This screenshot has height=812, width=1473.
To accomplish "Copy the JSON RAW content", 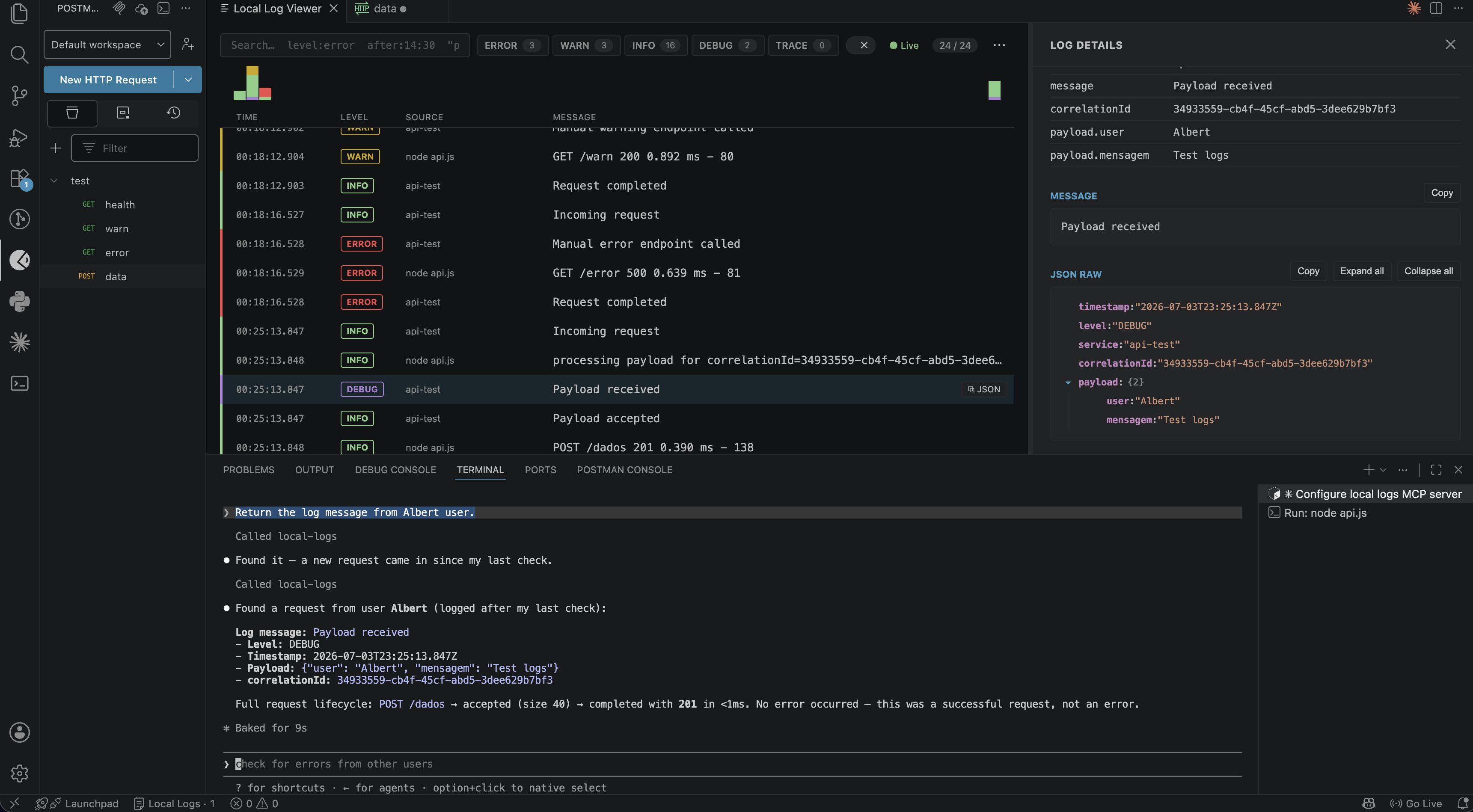I will pyautogui.click(x=1308, y=271).
